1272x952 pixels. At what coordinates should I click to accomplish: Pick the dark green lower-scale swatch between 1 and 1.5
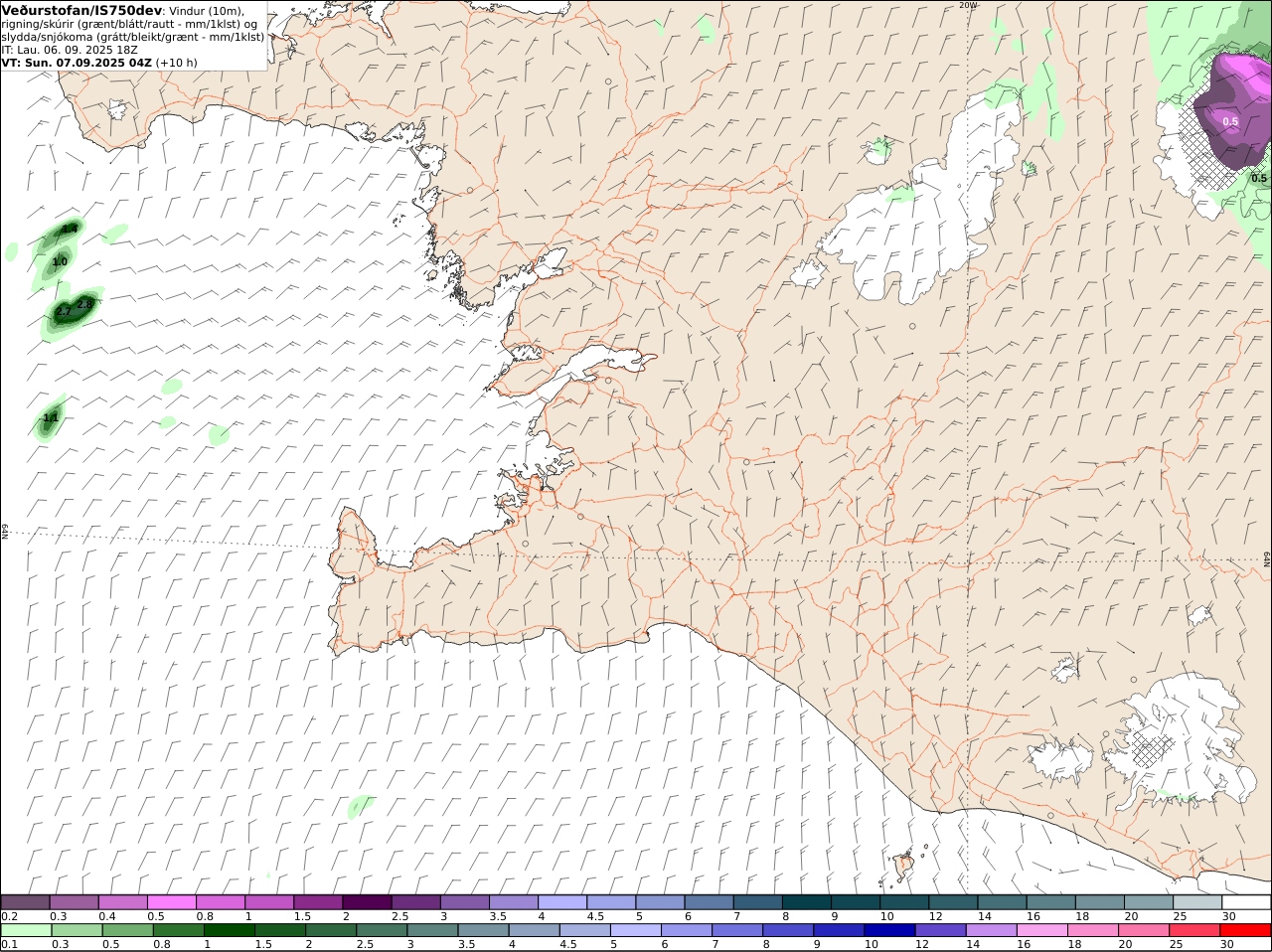tap(230, 930)
